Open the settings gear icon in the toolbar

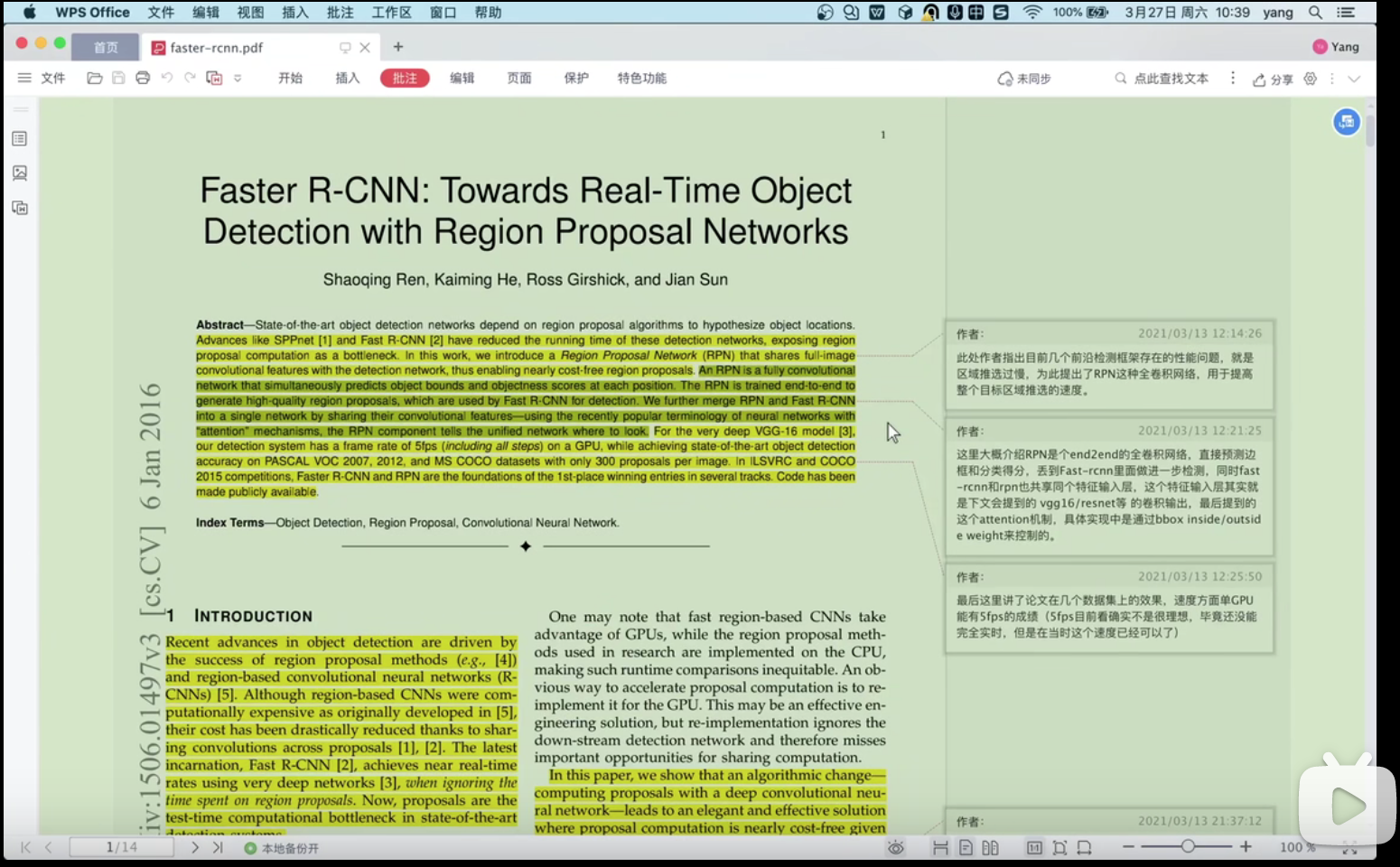click(x=1311, y=79)
